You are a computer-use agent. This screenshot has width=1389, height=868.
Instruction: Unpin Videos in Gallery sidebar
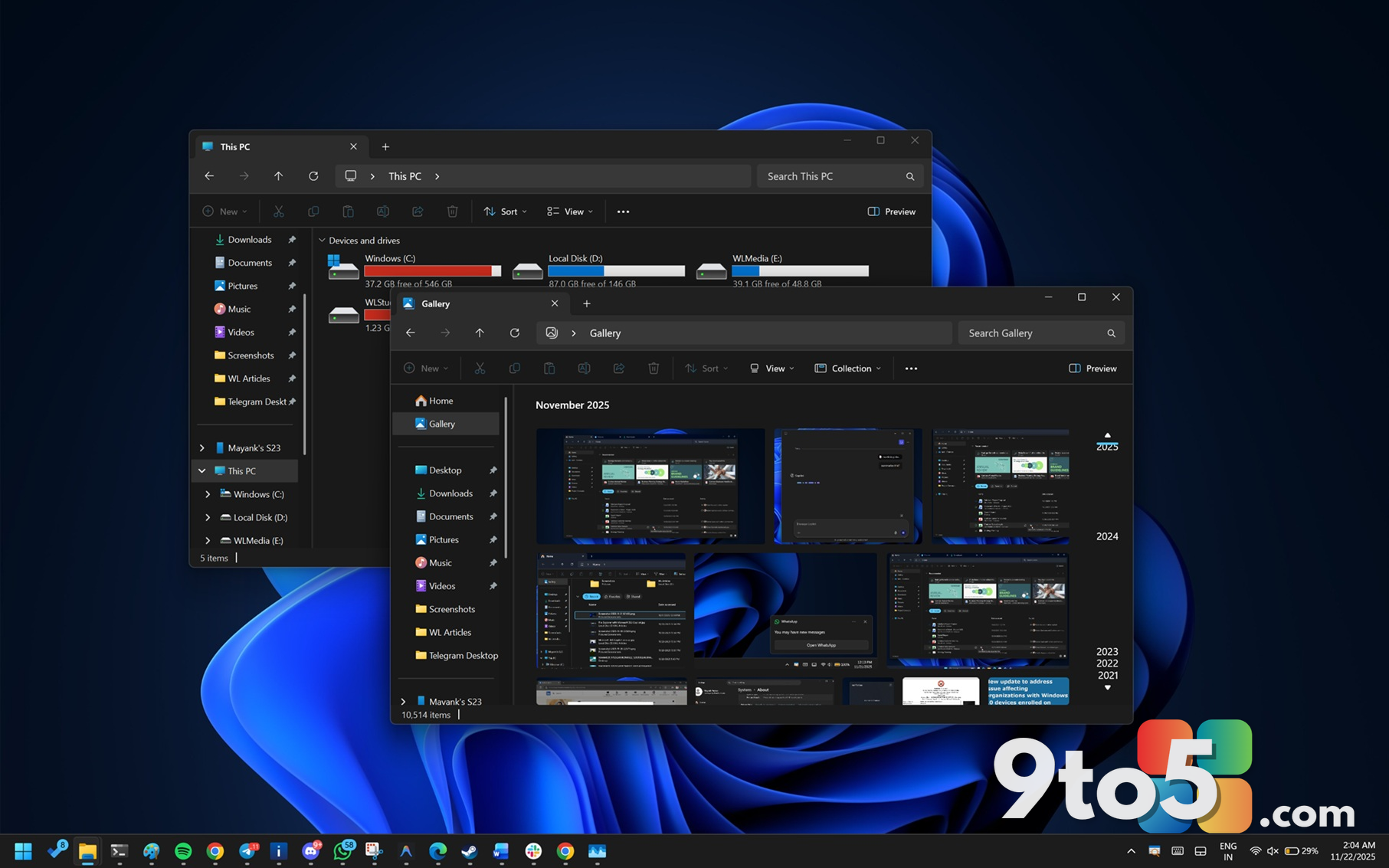click(493, 586)
